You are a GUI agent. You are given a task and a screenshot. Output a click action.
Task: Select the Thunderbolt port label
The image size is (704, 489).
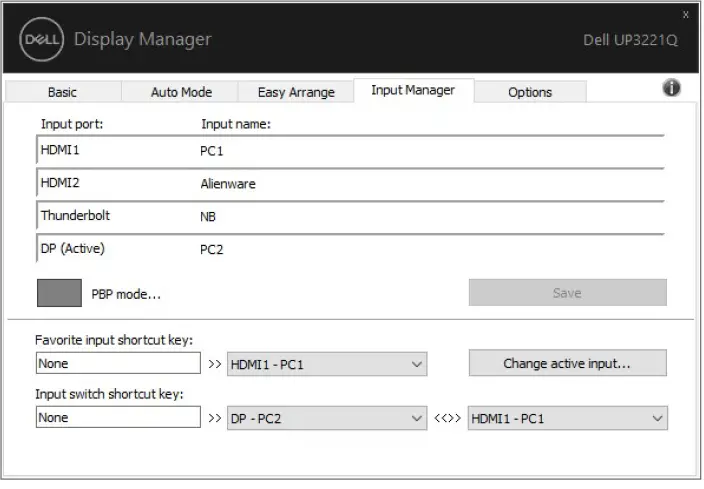click(x=75, y=215)
